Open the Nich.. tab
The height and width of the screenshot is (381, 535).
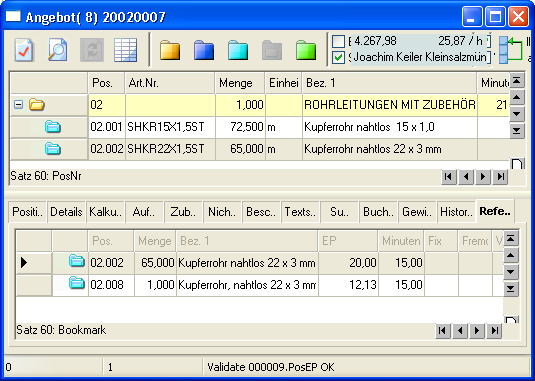(222, 212)
